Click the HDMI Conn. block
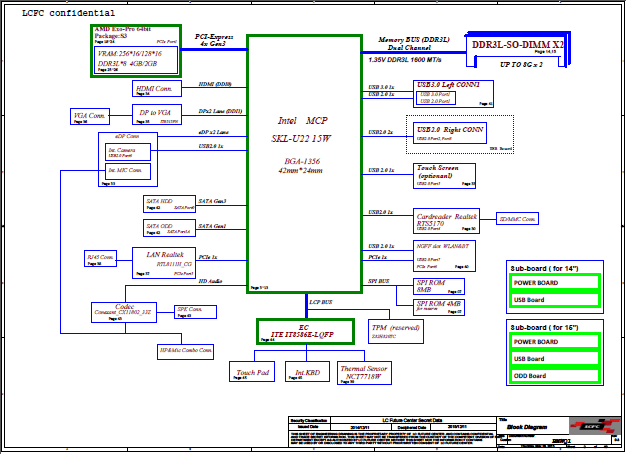Screen dimensions: 626x454 click(x=153, y=89)
